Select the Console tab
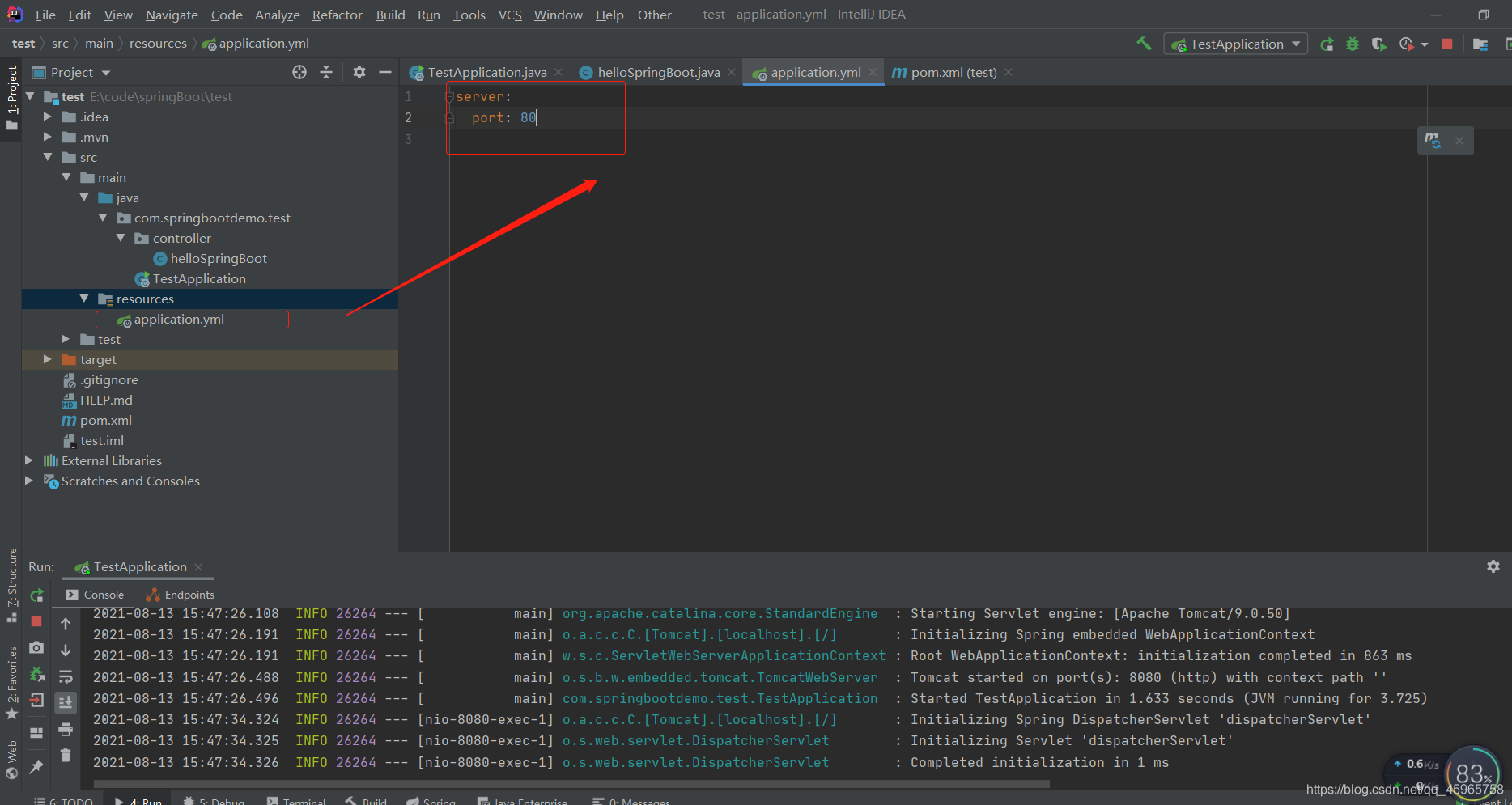The height and width of the screenshot is (805, 1512). coord(96,595)
